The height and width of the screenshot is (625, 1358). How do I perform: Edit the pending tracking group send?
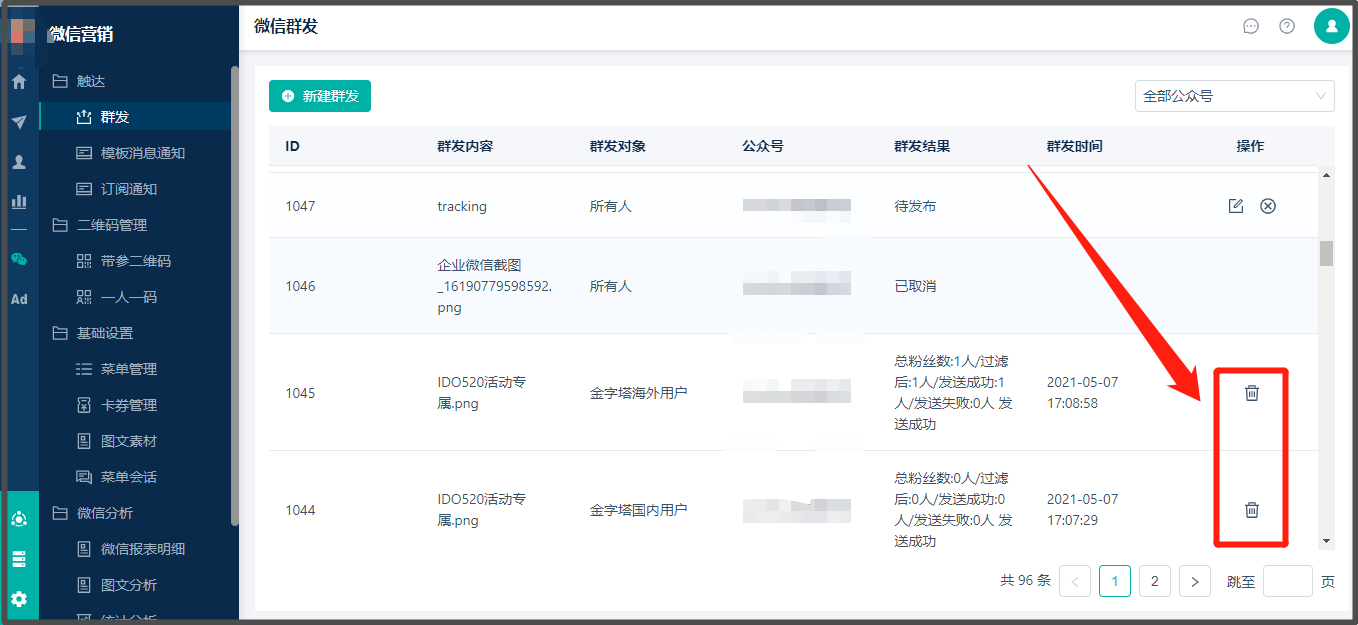(x=1236, y=206)
